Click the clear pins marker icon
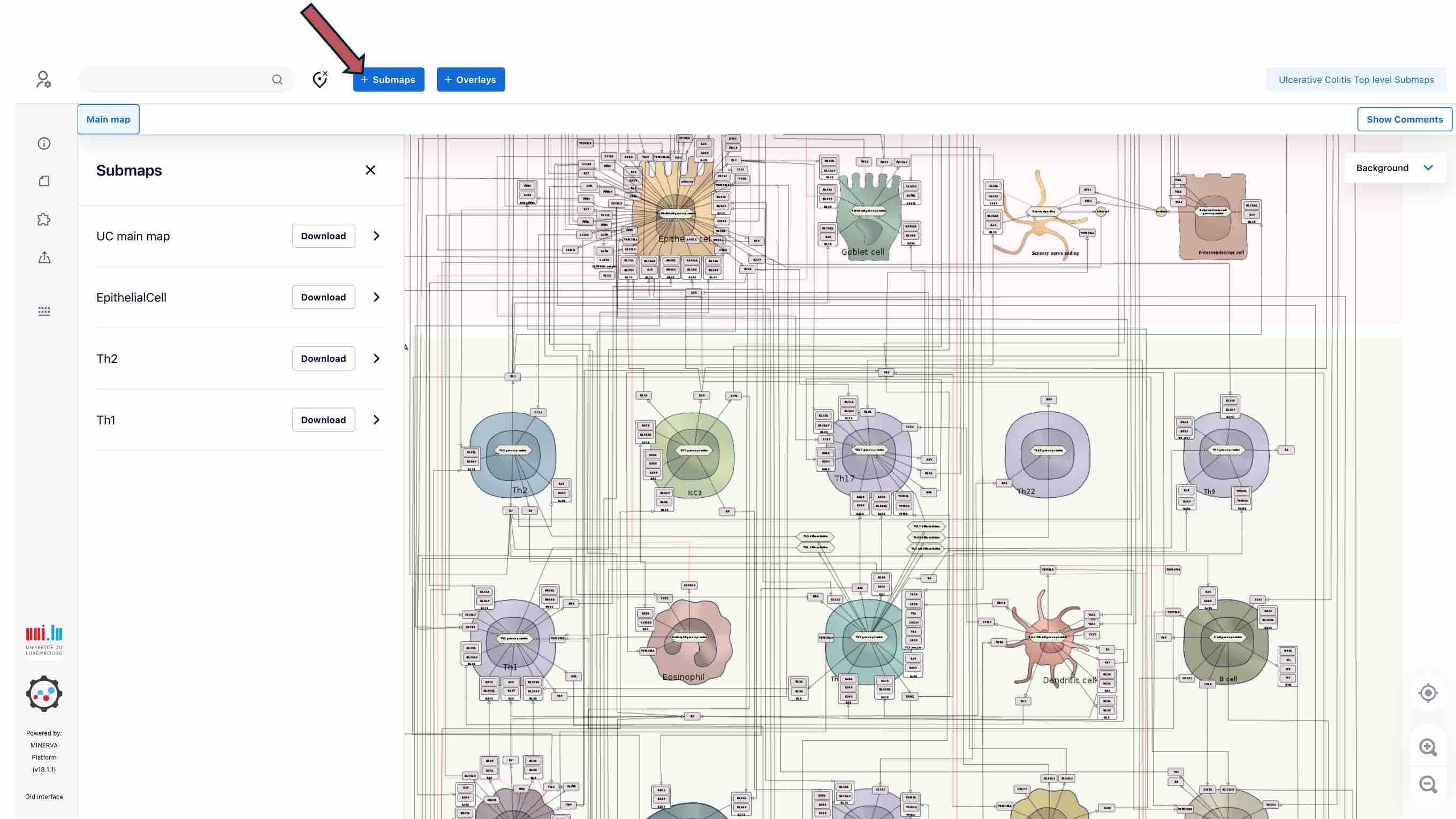 [x=320, y=80]
